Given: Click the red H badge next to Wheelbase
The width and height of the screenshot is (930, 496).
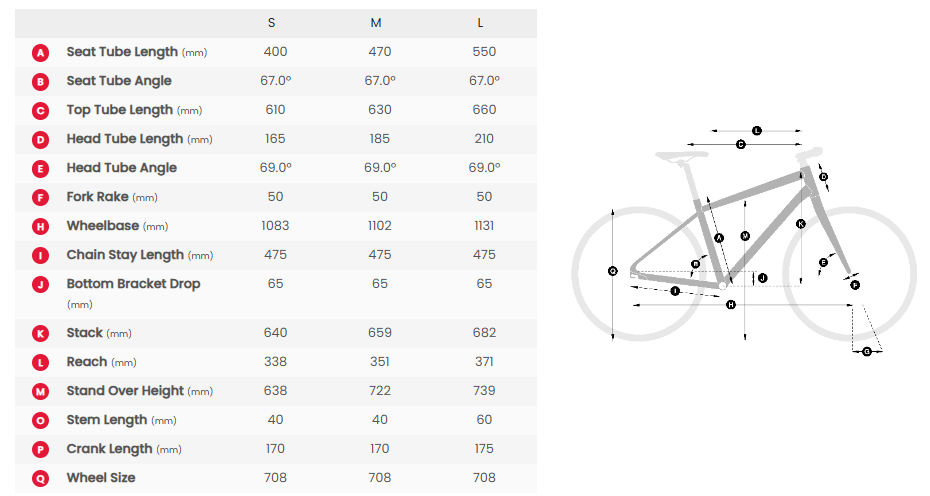Looking at the screenshot, I should (x=41, y=226).
